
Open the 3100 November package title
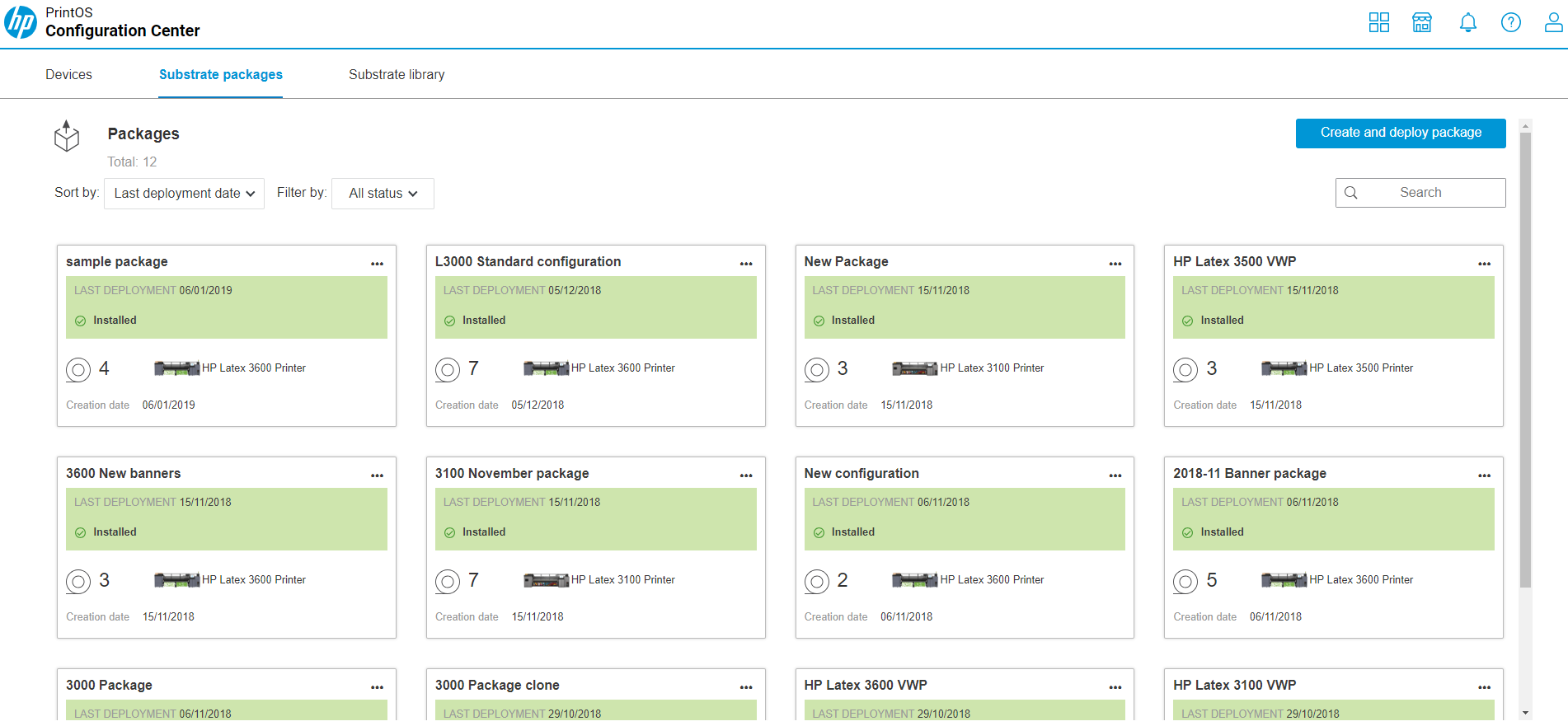(512, 474)
